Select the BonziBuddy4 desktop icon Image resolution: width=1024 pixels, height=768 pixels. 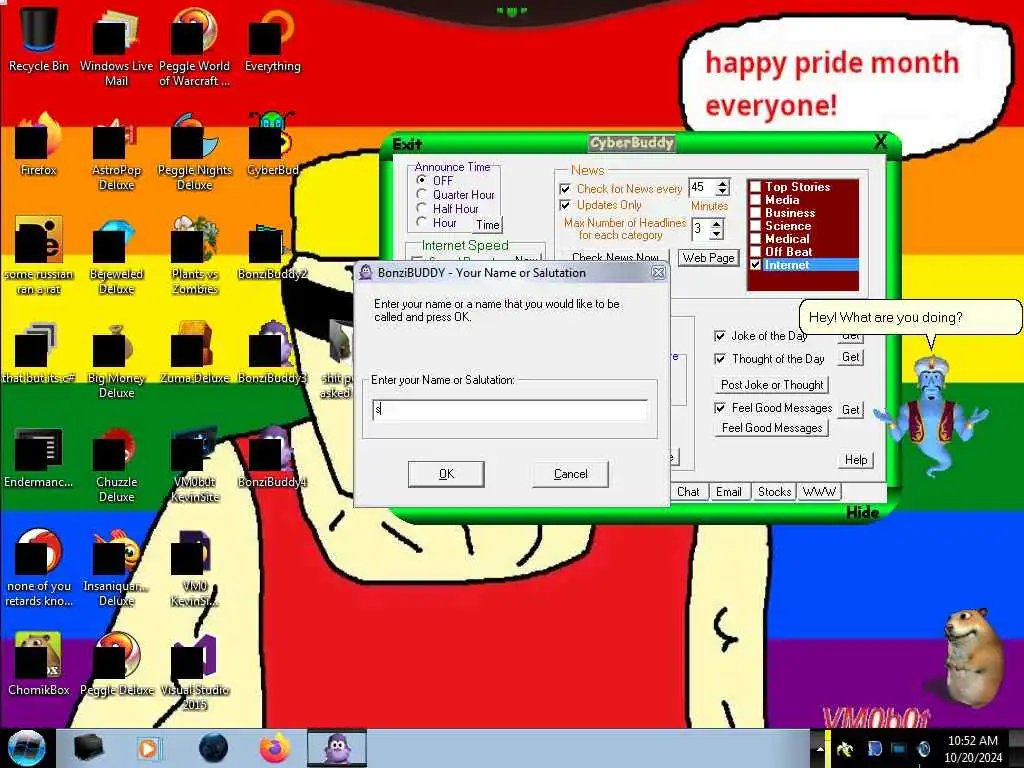tap(272, 456)
